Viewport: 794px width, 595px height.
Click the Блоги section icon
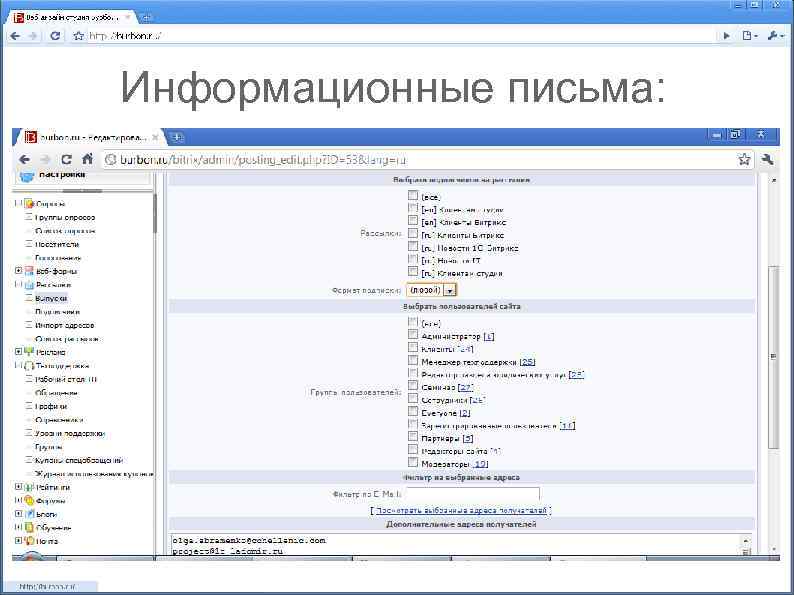pos(29,514)
